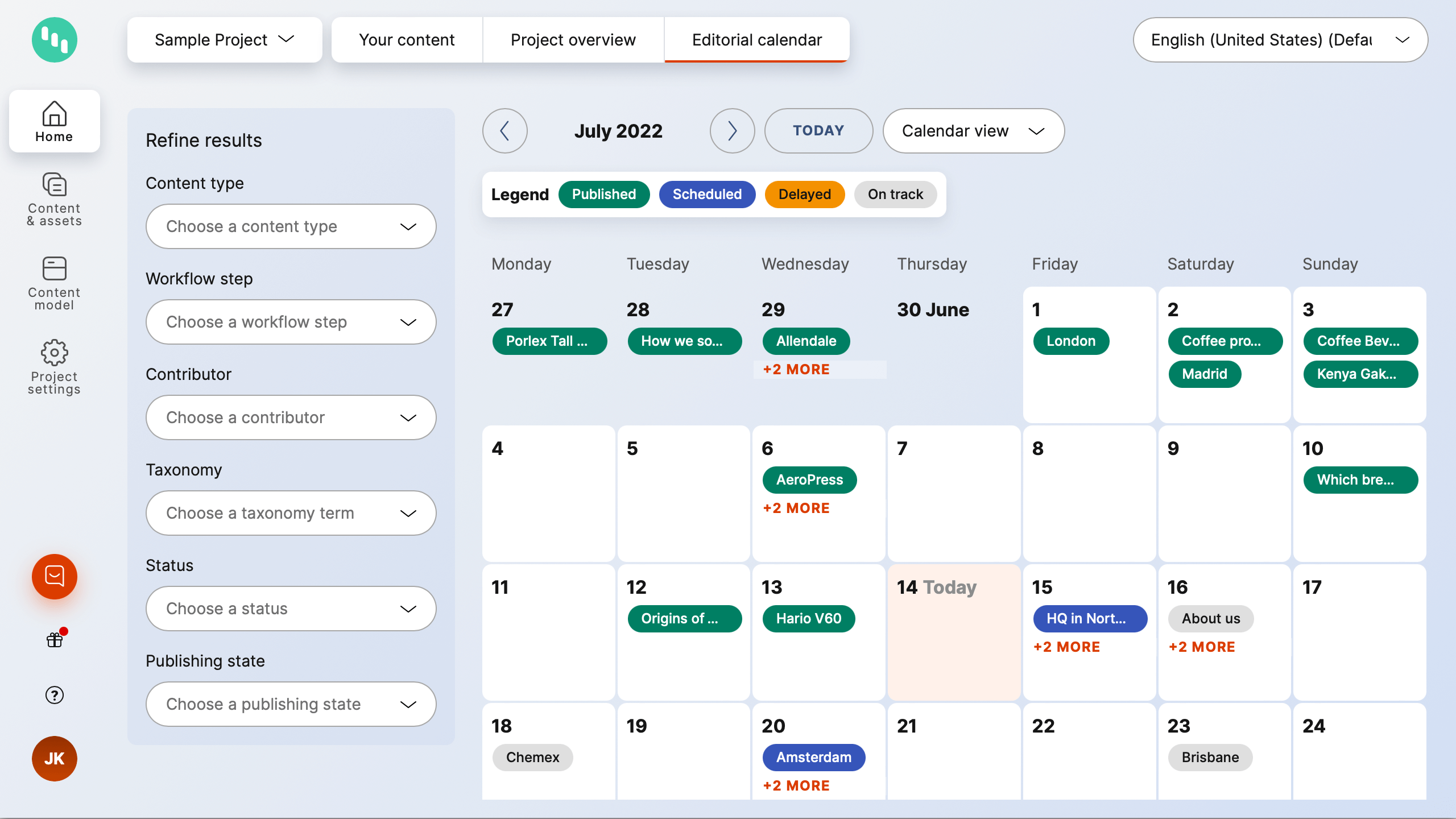
Task: Switch to Project overview tab
Action: [573, 40]
